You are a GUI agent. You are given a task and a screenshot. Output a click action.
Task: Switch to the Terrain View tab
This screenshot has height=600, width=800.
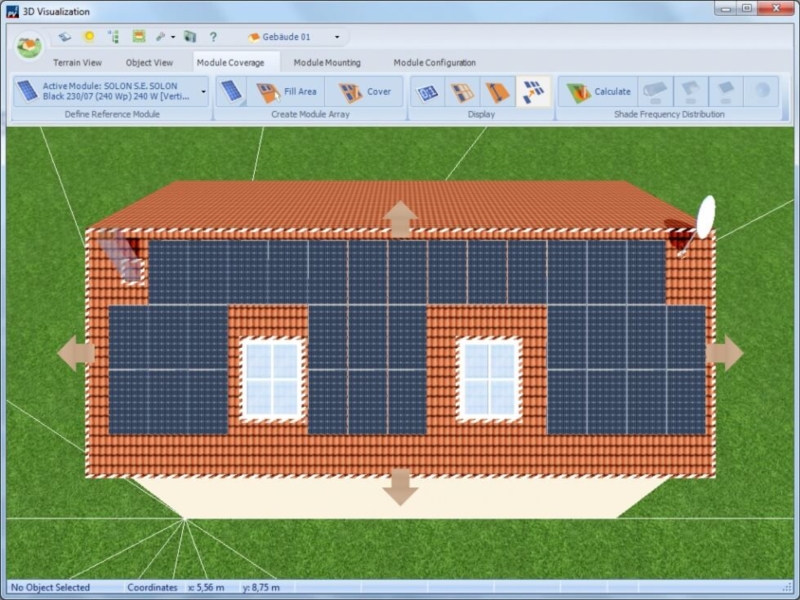click(77, 63)
